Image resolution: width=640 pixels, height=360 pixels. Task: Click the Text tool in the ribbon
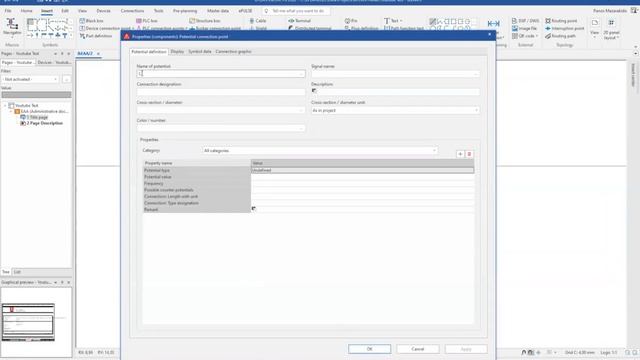[393, 20]
